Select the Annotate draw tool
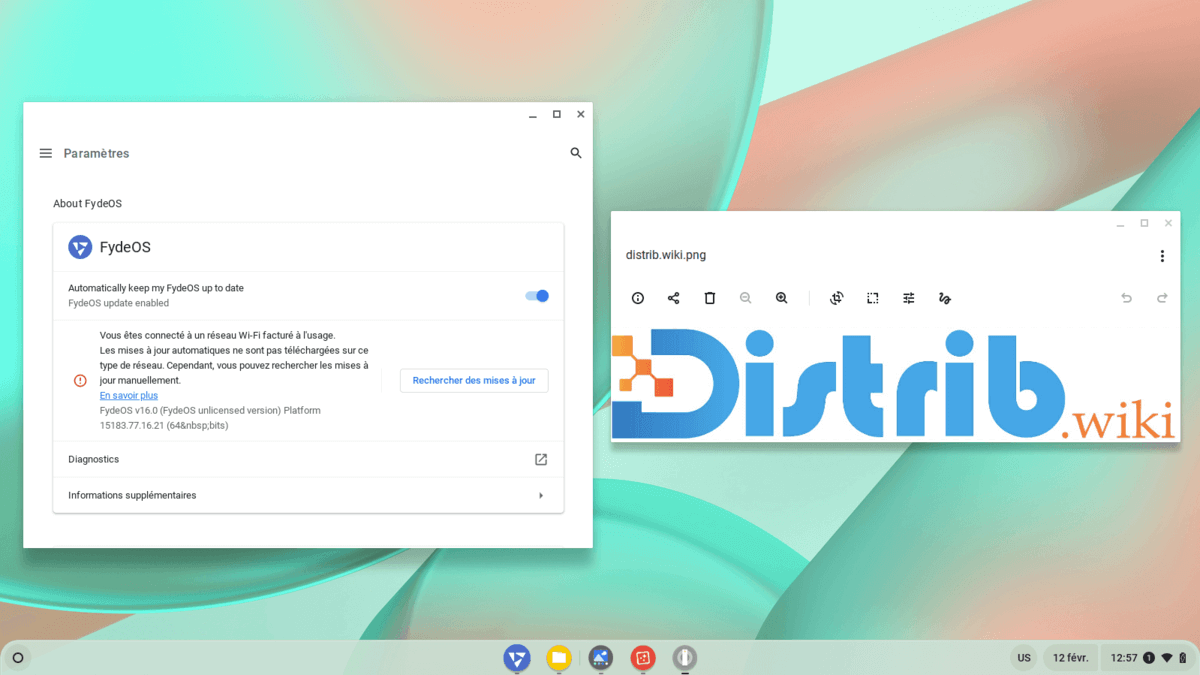 click(x=945, y=298)
